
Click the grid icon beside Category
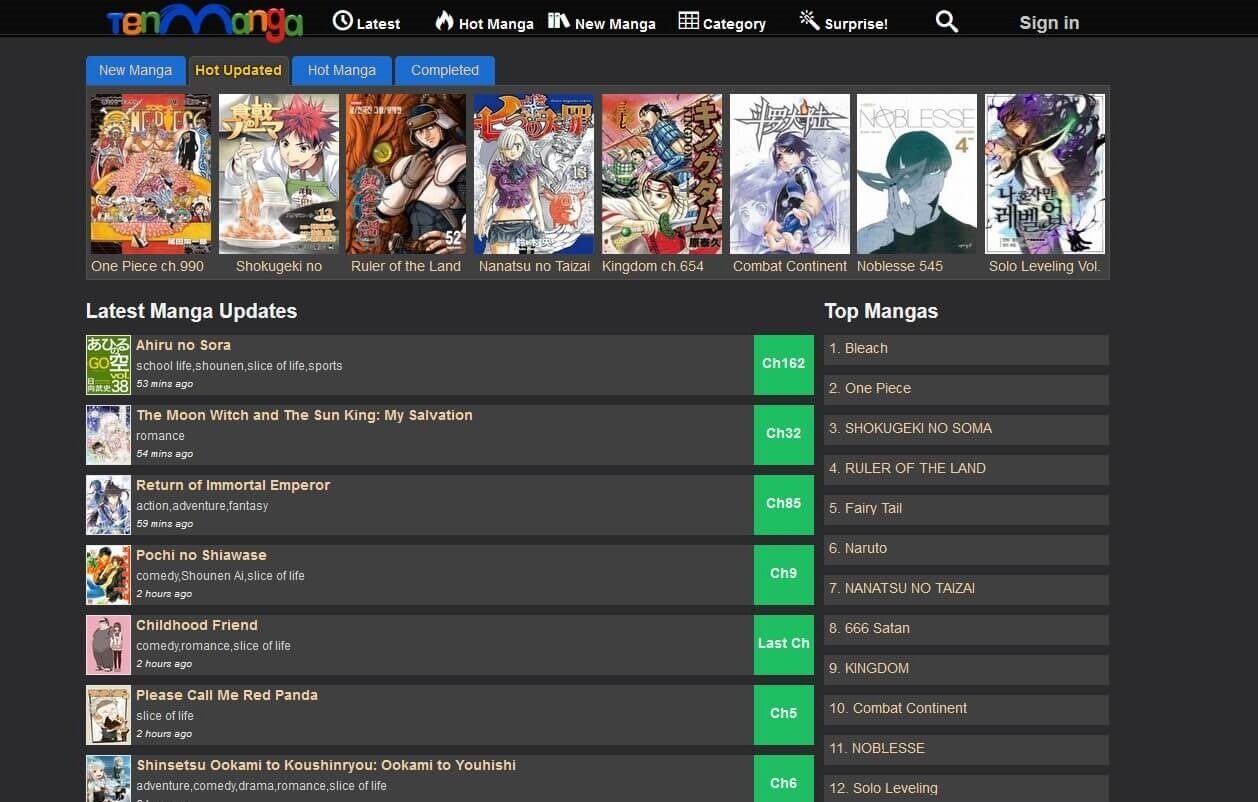pos(688,21)
